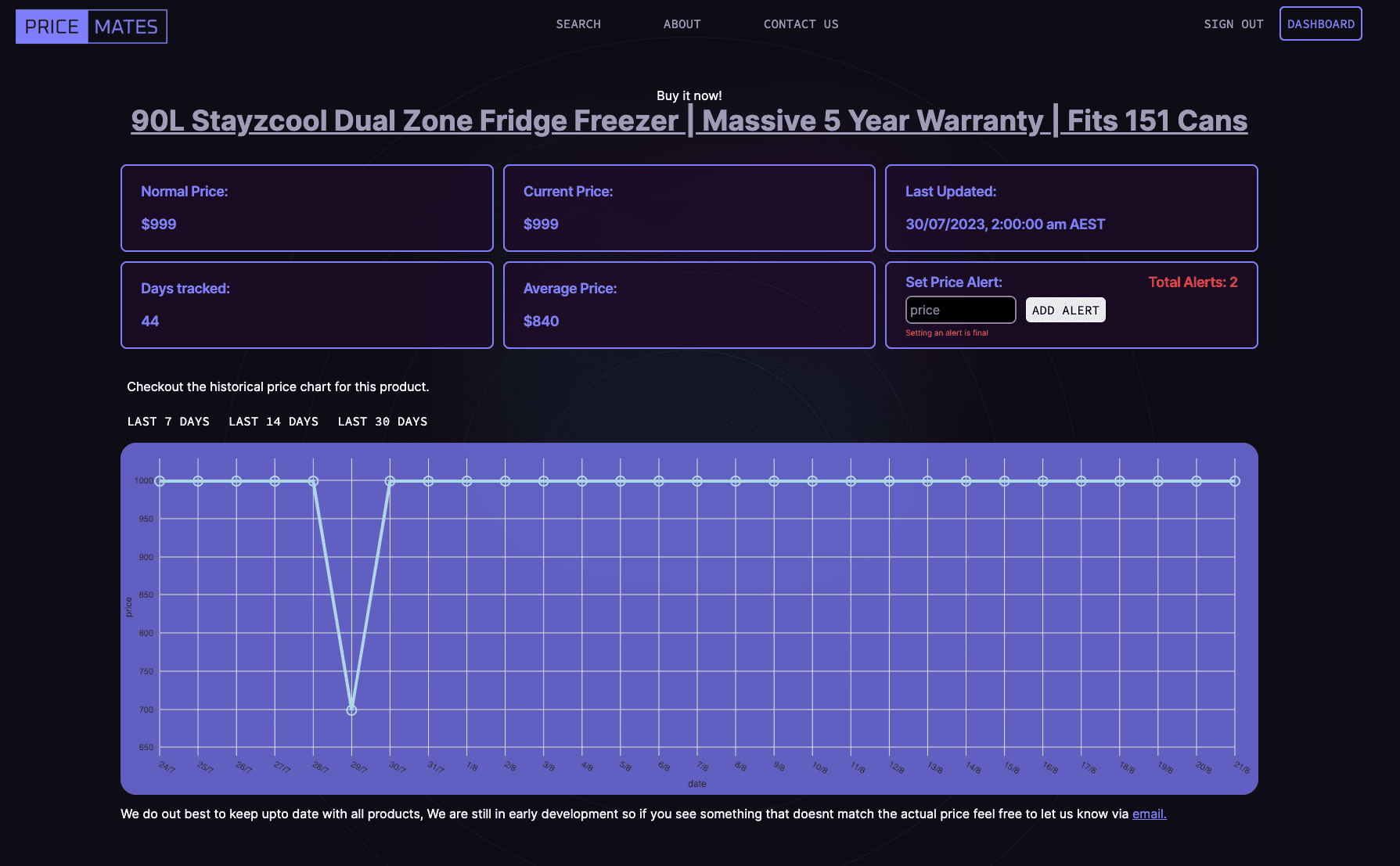Click the last data point on 21/8
1400x866 pixels.
pos(1235,481)
